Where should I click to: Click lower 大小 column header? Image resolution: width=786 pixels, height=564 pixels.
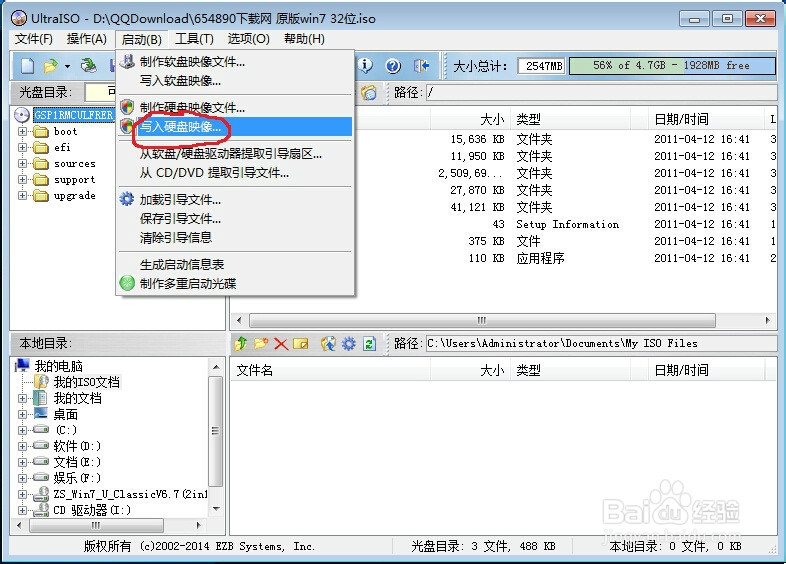click(x=471, y=370)
